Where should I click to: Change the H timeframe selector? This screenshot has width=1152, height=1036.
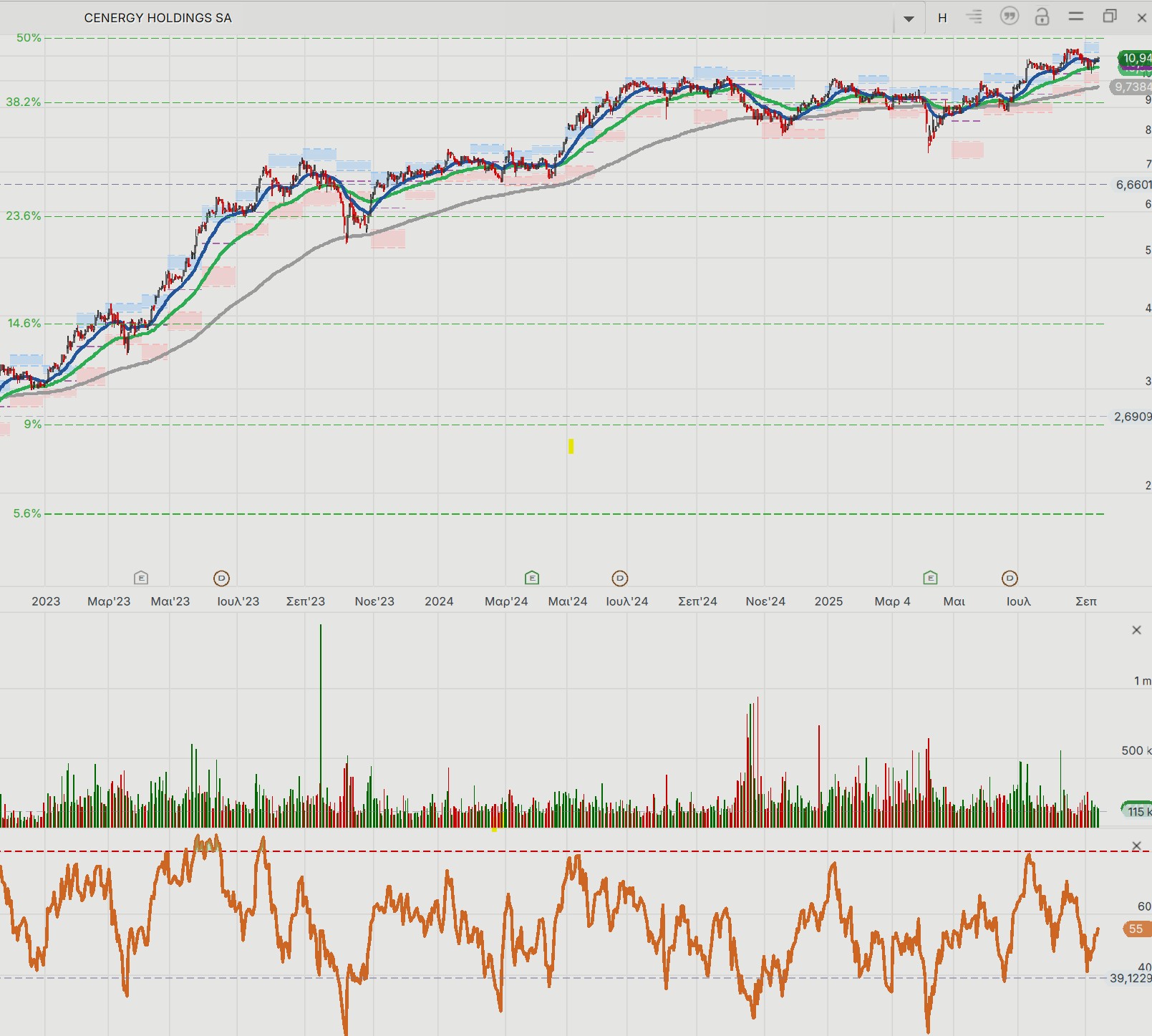(942, 18)
